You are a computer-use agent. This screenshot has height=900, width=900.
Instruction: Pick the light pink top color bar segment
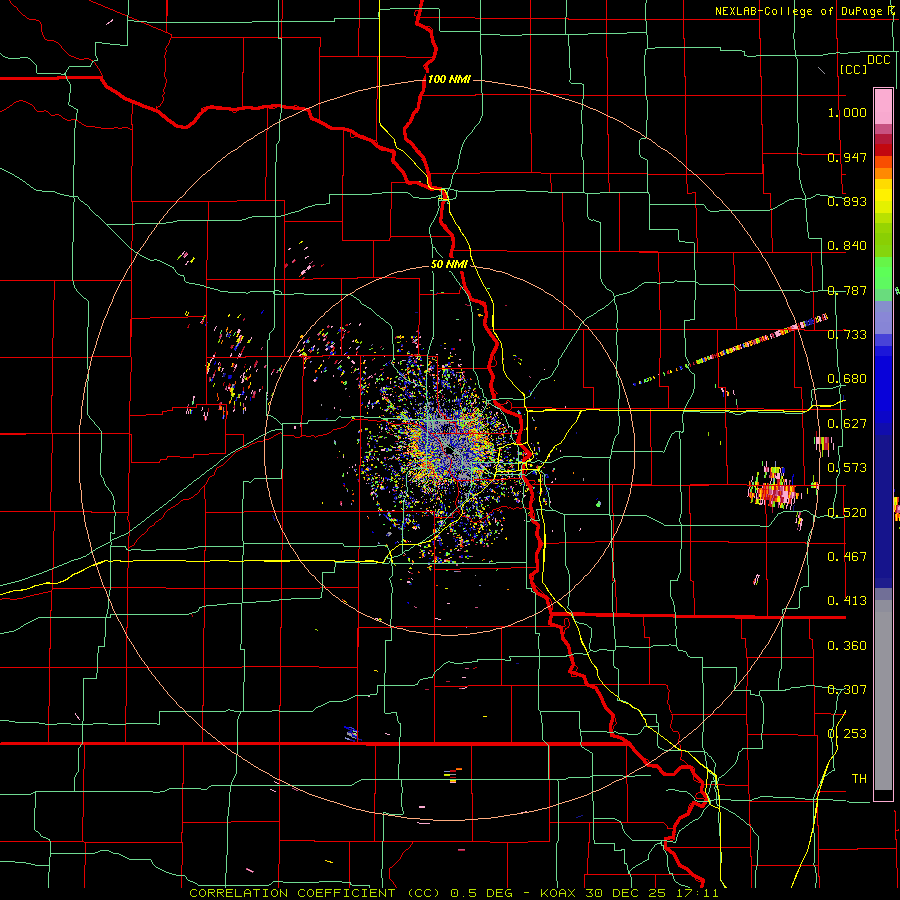pyautogui.click(x=883, y=107)
